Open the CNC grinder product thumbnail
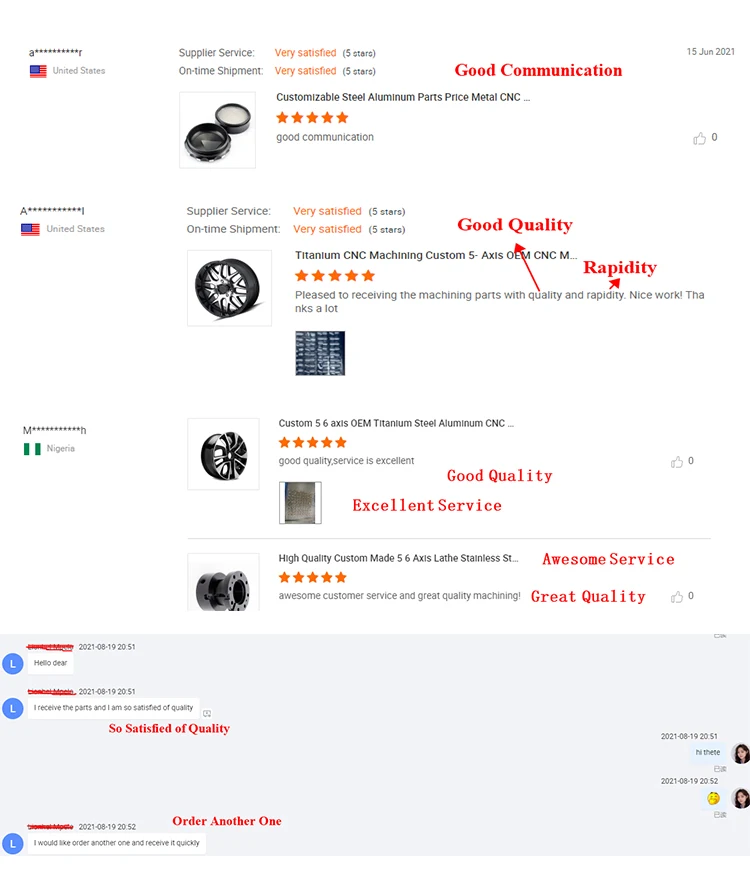The image size is (750, 869). pos(217,130)
